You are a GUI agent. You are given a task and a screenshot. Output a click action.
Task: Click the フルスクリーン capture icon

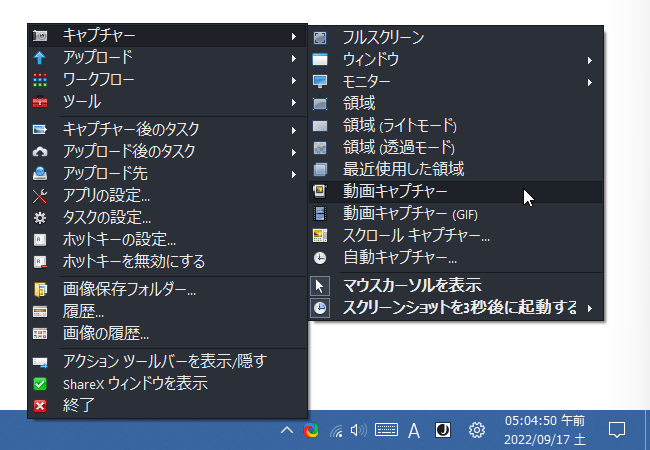[320, 38]
